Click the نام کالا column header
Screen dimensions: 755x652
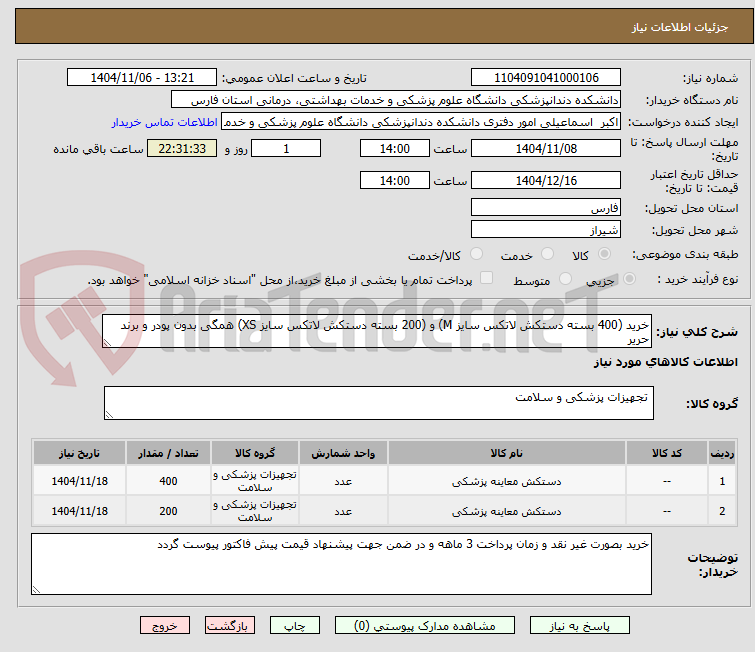point(507,453)
